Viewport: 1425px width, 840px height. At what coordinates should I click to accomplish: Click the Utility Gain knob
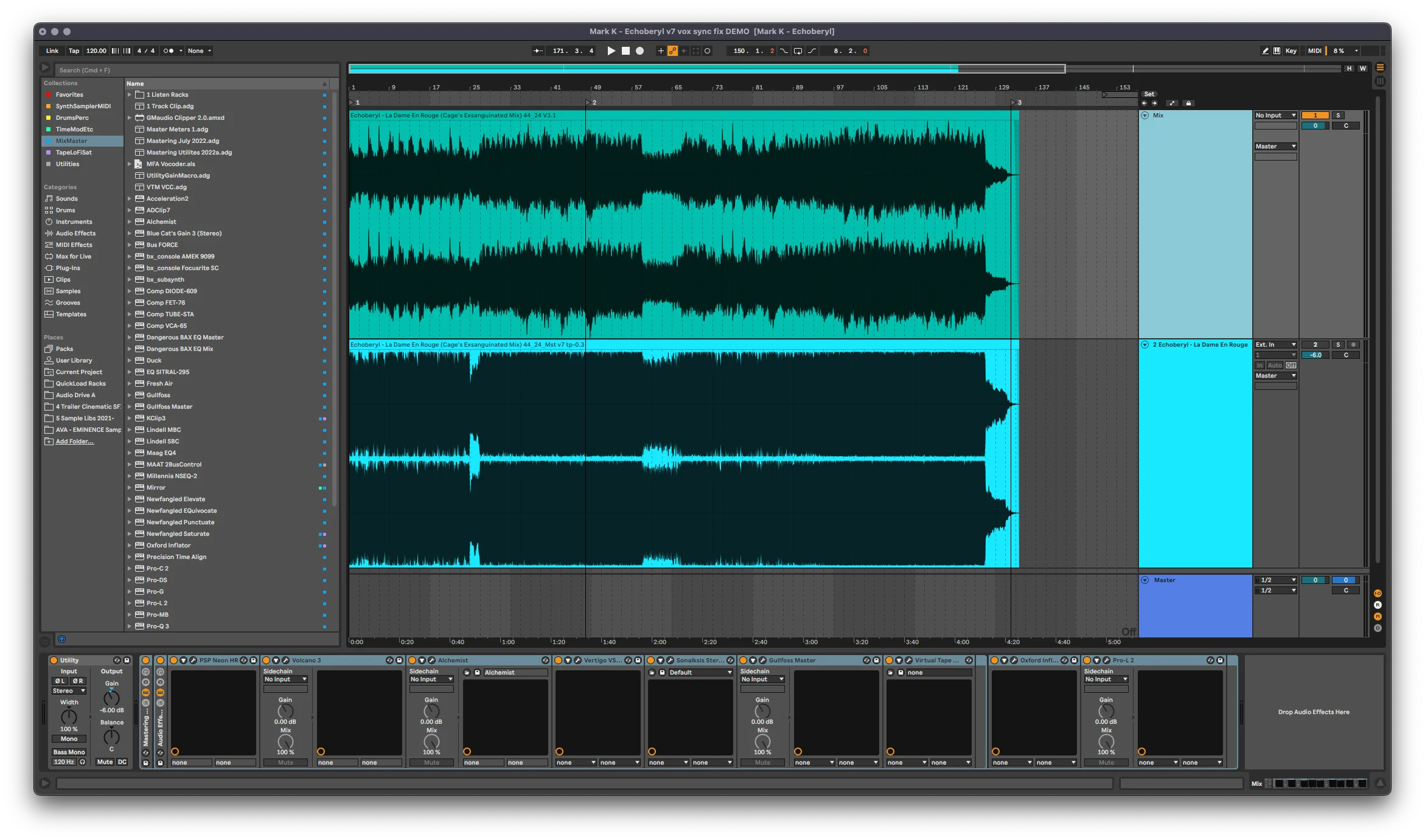click(111, 698)
